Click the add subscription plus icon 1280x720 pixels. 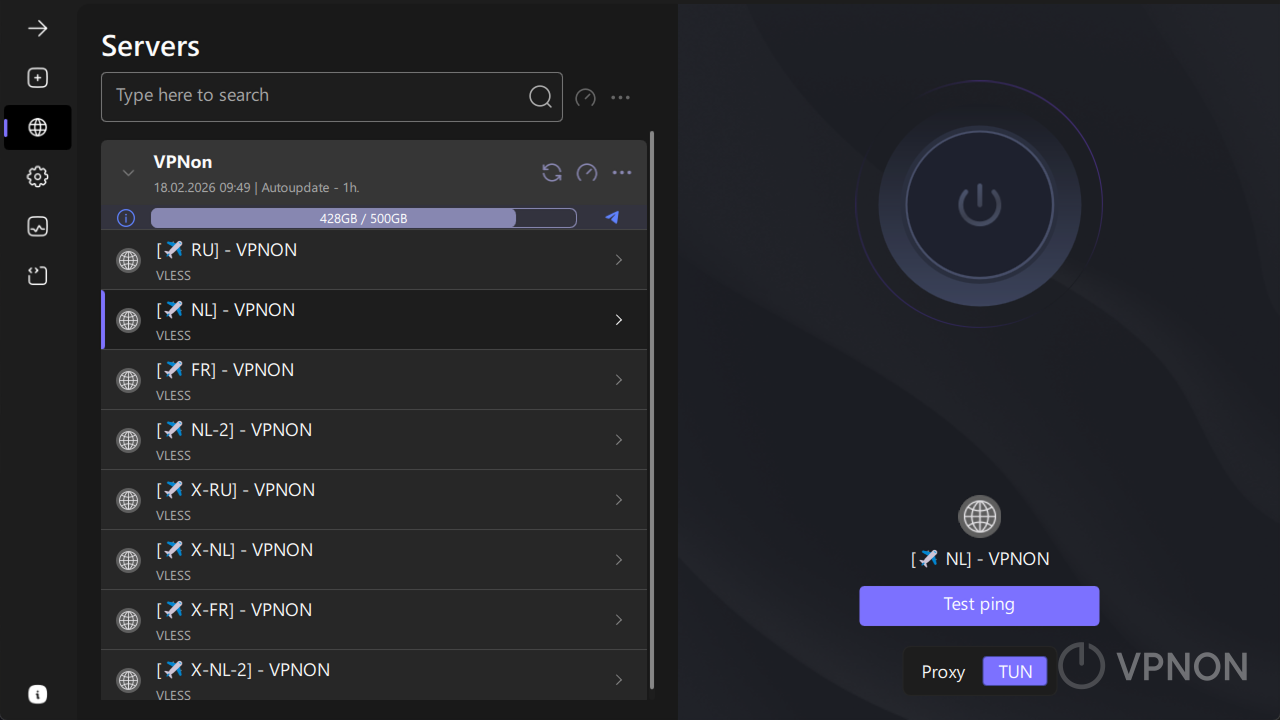37,77
